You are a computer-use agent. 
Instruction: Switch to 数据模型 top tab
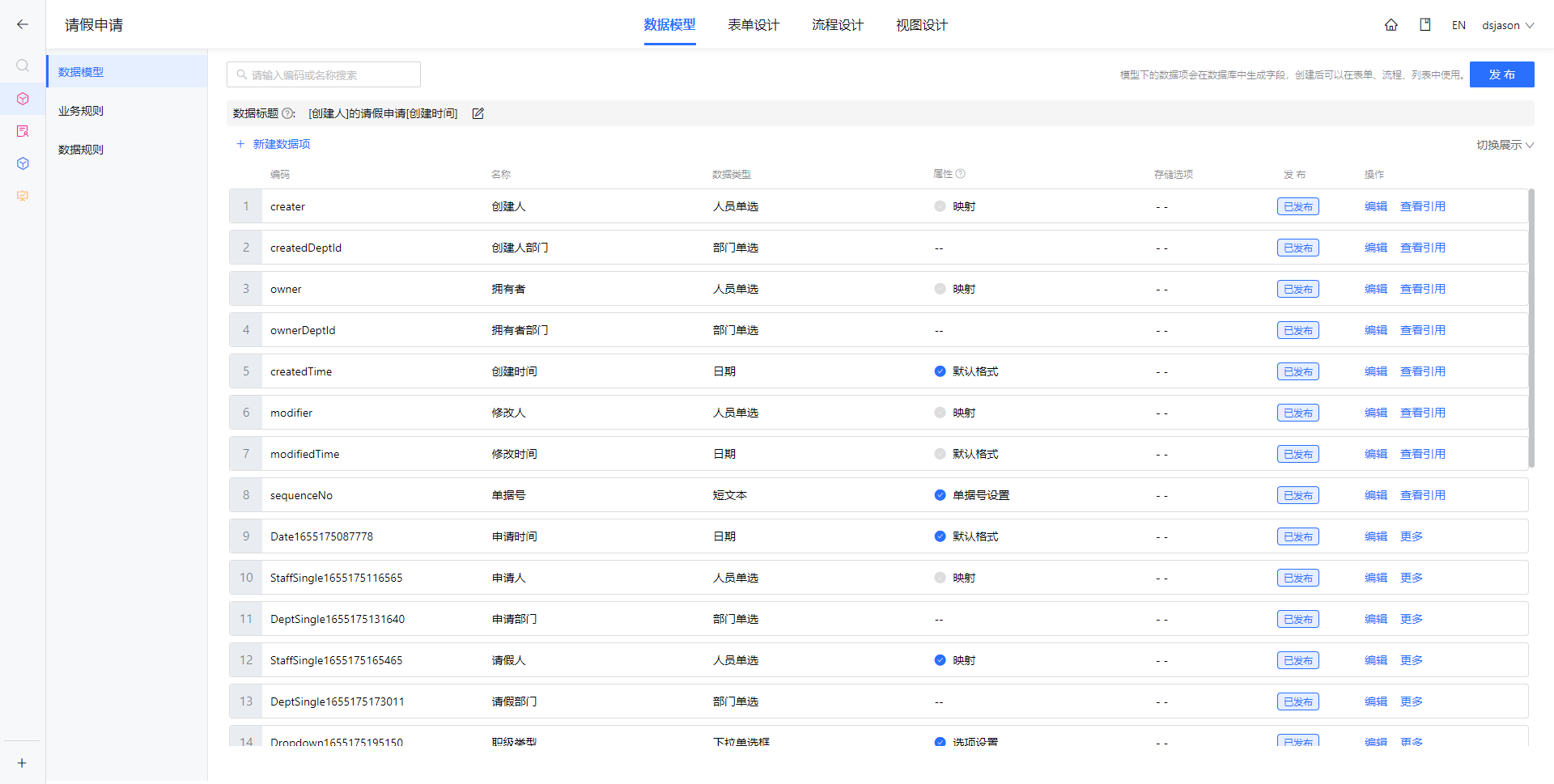click(x=669, y=25)
